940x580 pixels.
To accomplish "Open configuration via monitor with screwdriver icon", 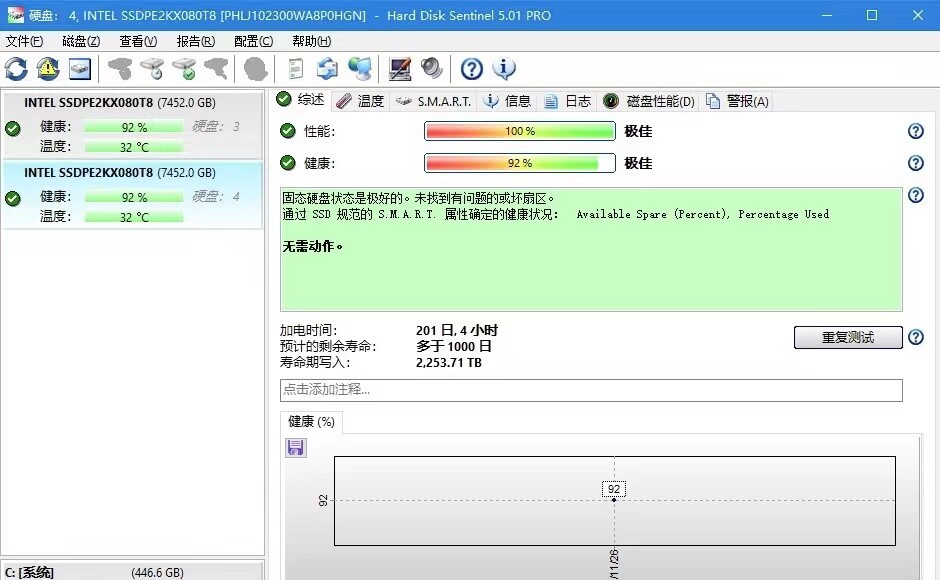I will 399,69.
